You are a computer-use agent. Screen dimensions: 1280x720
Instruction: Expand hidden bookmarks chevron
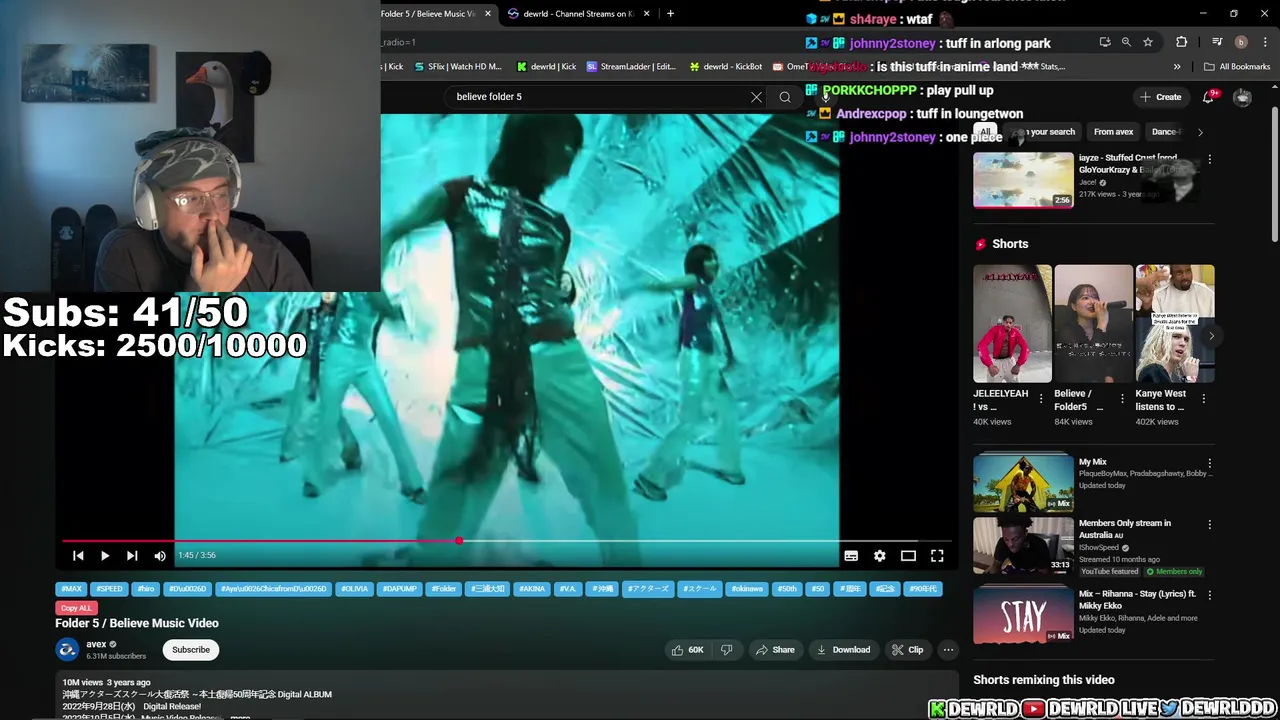point(1177,67)
